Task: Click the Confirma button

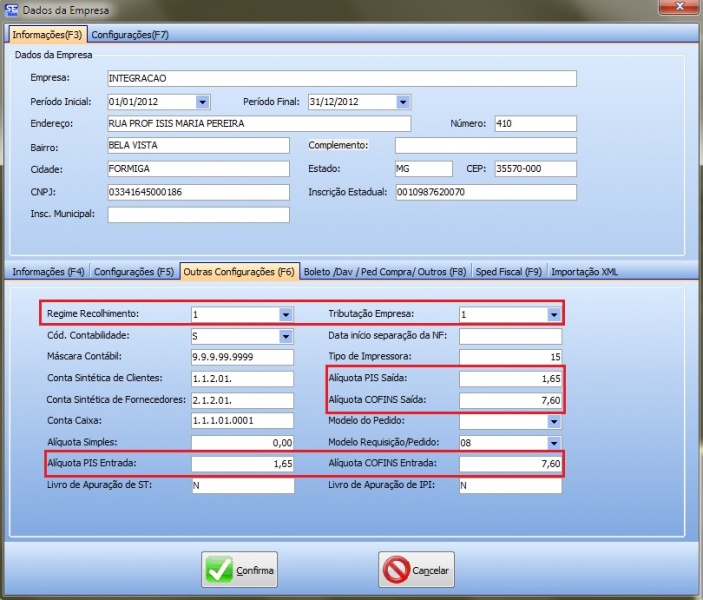Action: (x=240, y=570)
